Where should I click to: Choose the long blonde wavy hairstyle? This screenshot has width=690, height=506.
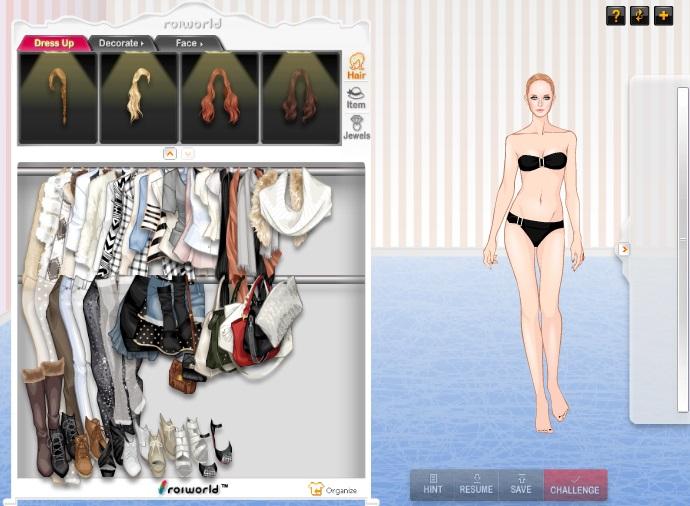[139, 98]
